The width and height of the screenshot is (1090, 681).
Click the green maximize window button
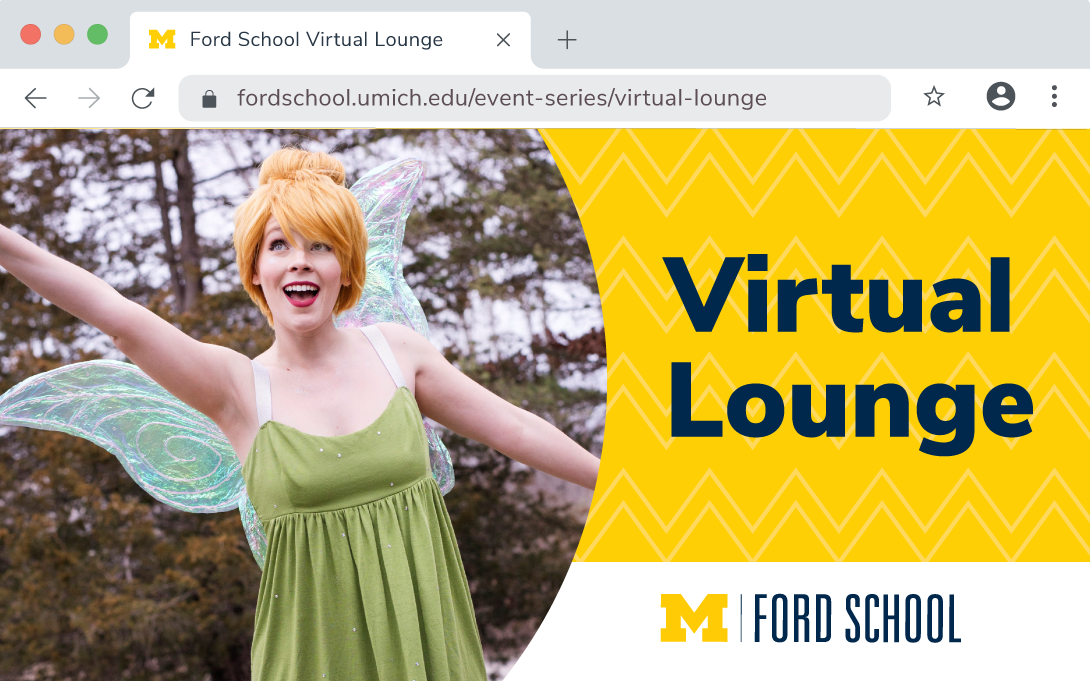(x=97, y=34)
